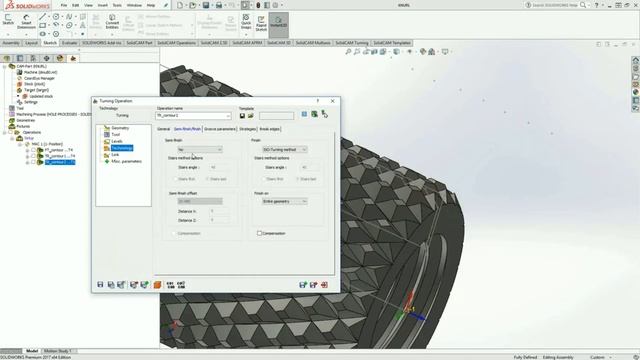Click the New document icon
The width and height of the screenshot is (640, 360).
[x=180, y=5]
